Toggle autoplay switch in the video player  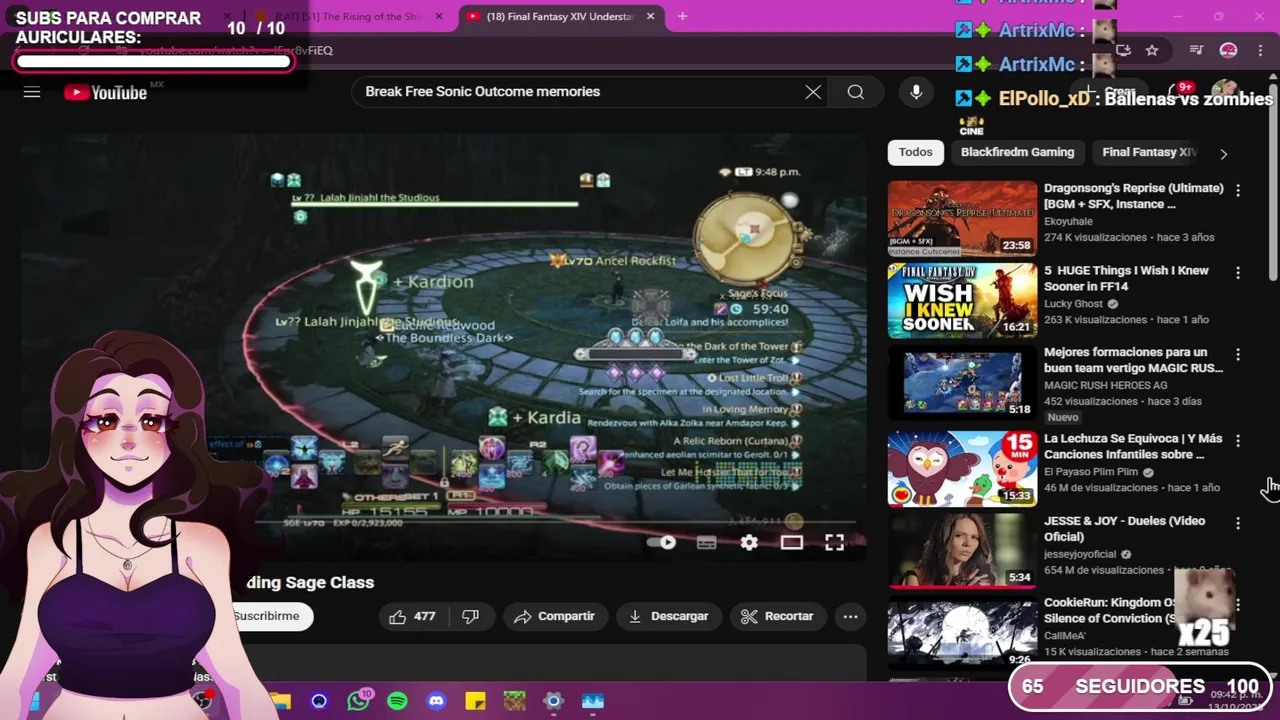point(662,542)
